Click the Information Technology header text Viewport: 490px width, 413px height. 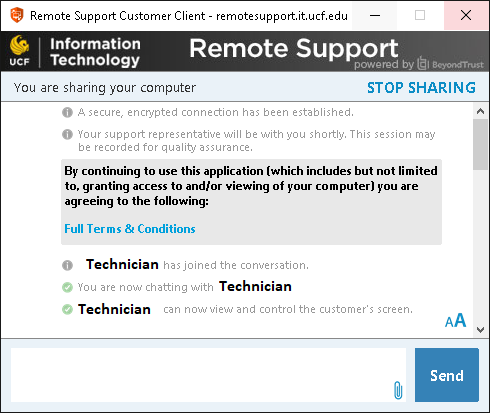95,52
